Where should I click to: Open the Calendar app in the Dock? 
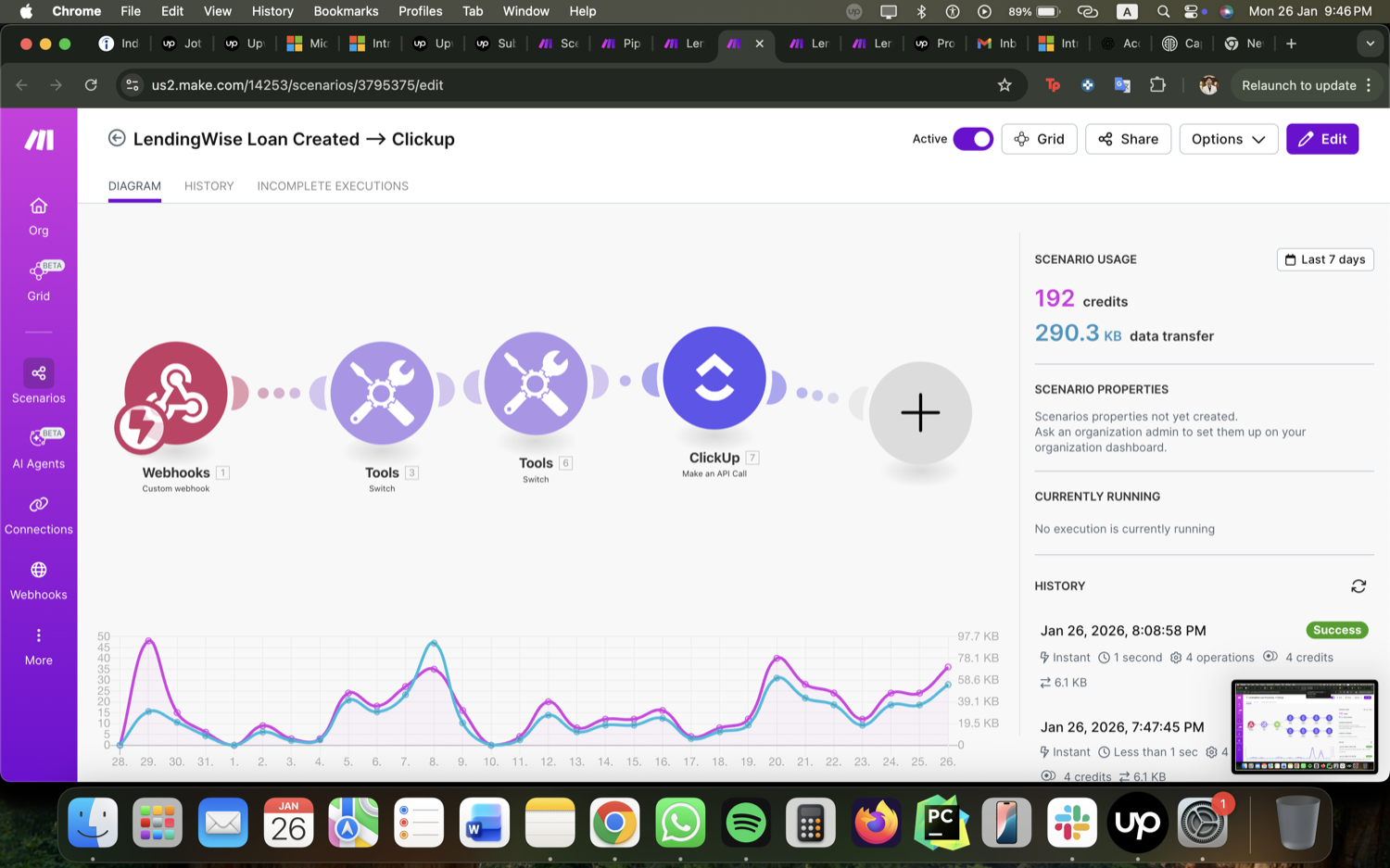(x=288, y=823)
